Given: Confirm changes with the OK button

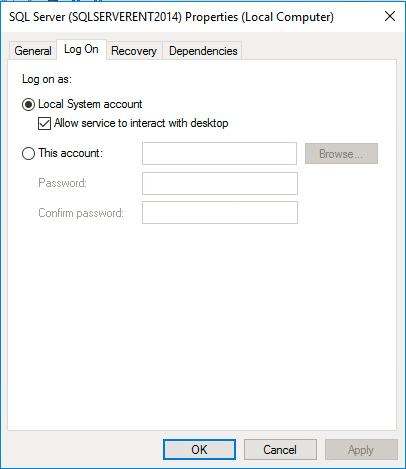Looking at the screenshot, I should click(x=199, y=449).
